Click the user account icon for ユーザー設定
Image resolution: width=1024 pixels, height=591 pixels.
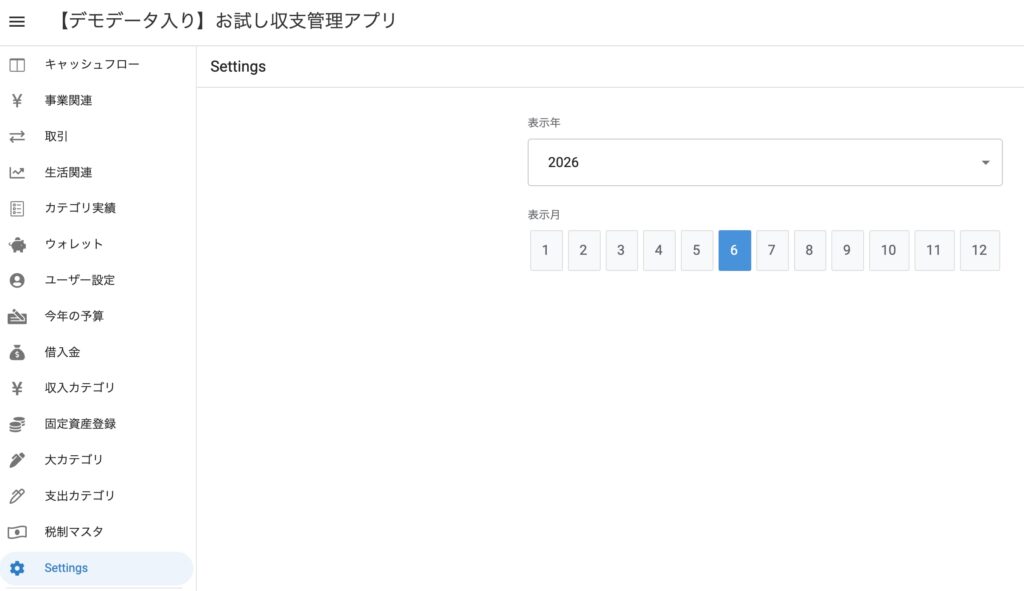[17, 280]
